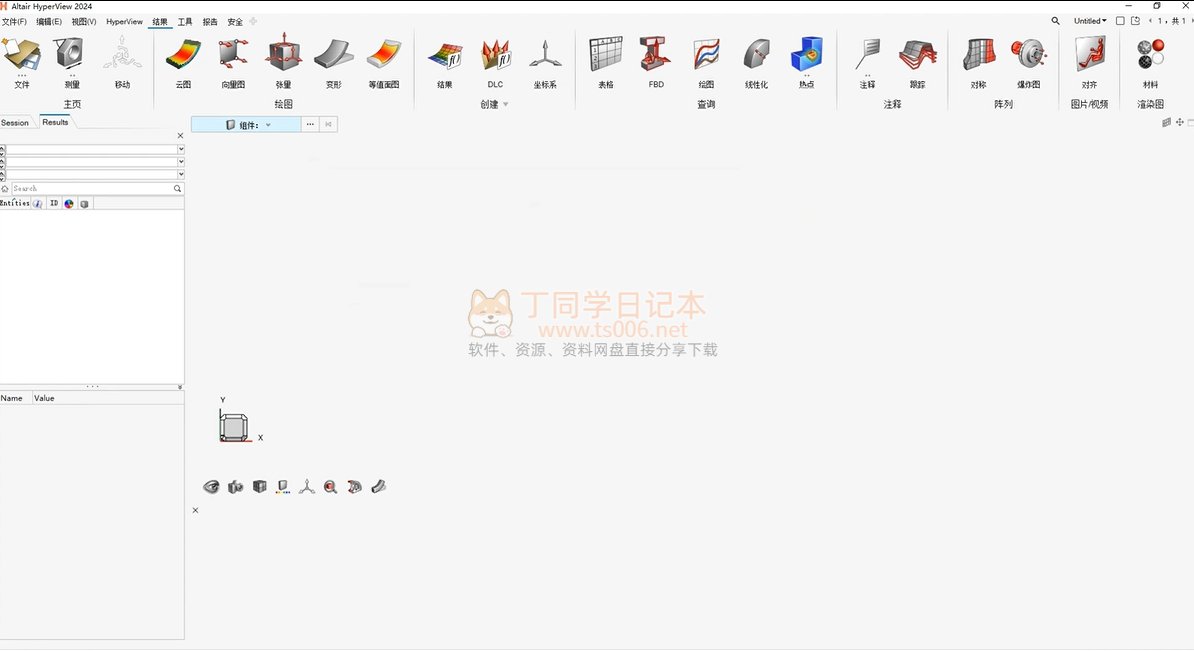The width and height of the screenshot is (1194, 651).
Task: Select the 测量 measure tool
Action: (72, 62)
